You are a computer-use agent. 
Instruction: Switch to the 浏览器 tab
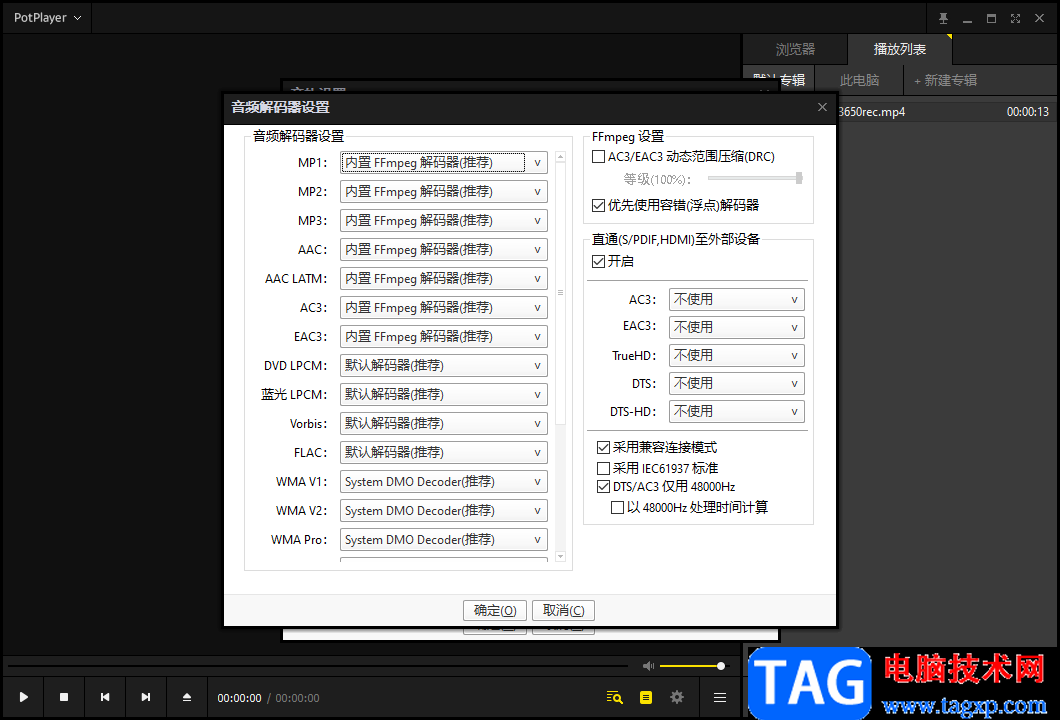795,49
